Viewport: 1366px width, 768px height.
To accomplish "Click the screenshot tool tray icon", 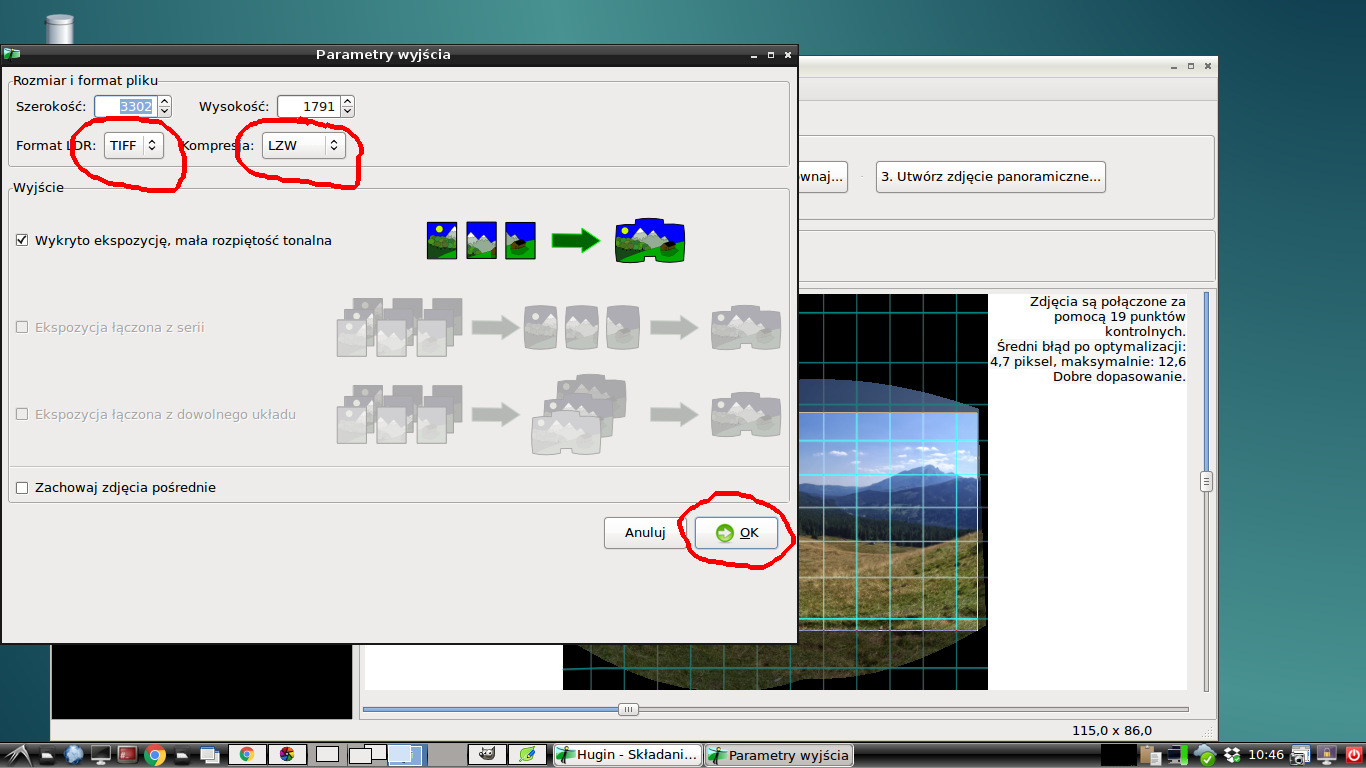I will pos(1300,755).
